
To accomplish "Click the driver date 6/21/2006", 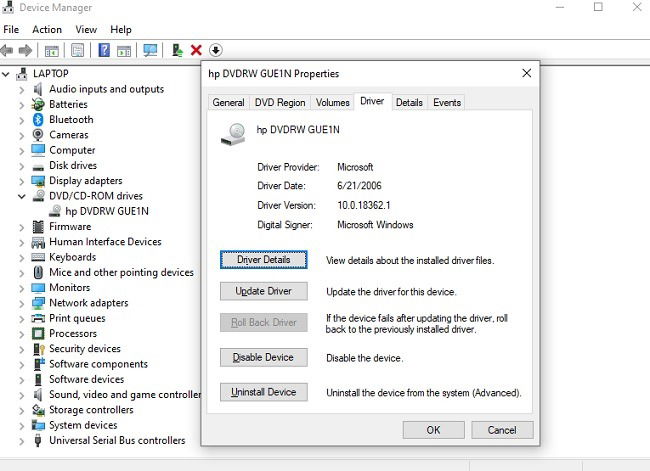I will coord(359,186).
